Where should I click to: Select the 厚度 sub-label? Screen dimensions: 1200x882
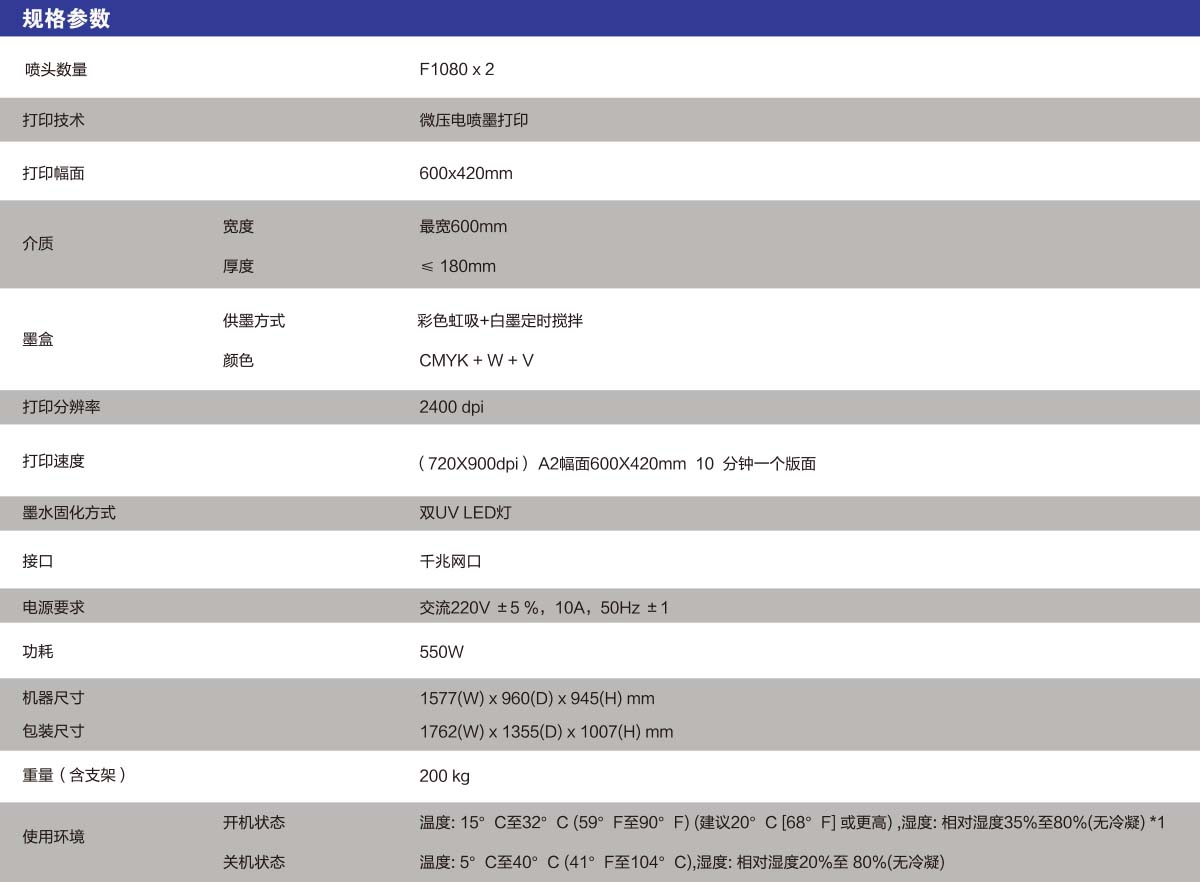(x=238, y=267)
